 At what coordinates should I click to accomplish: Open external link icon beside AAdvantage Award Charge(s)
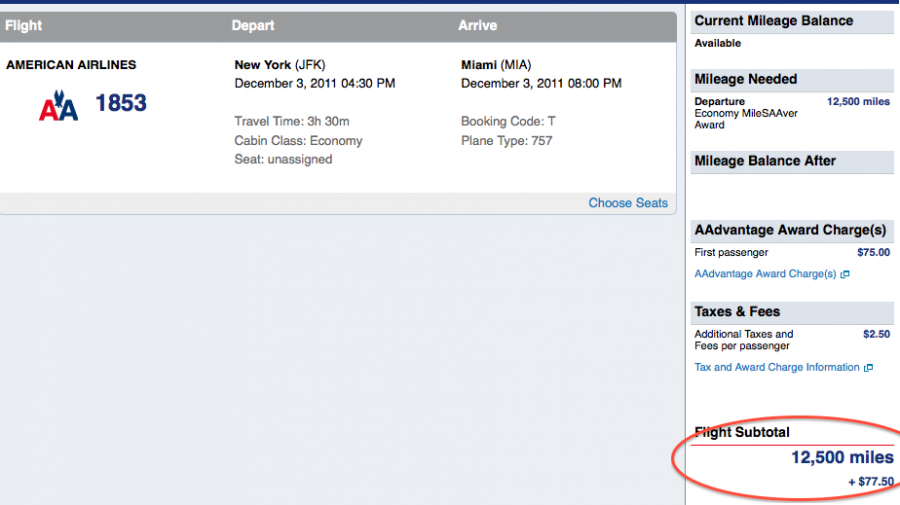(x=845, y=274)
